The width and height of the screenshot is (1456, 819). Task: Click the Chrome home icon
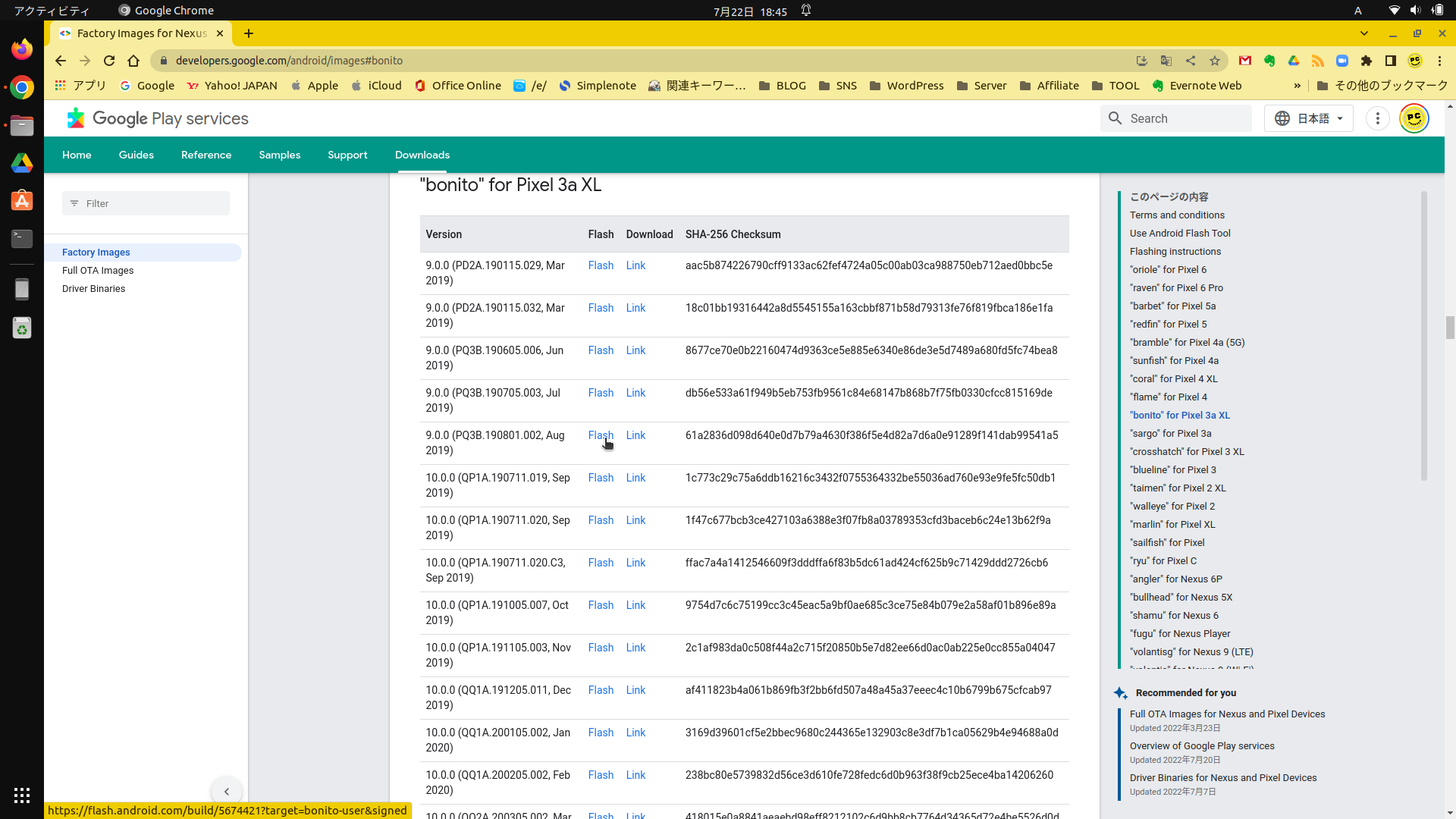point(133,61)
